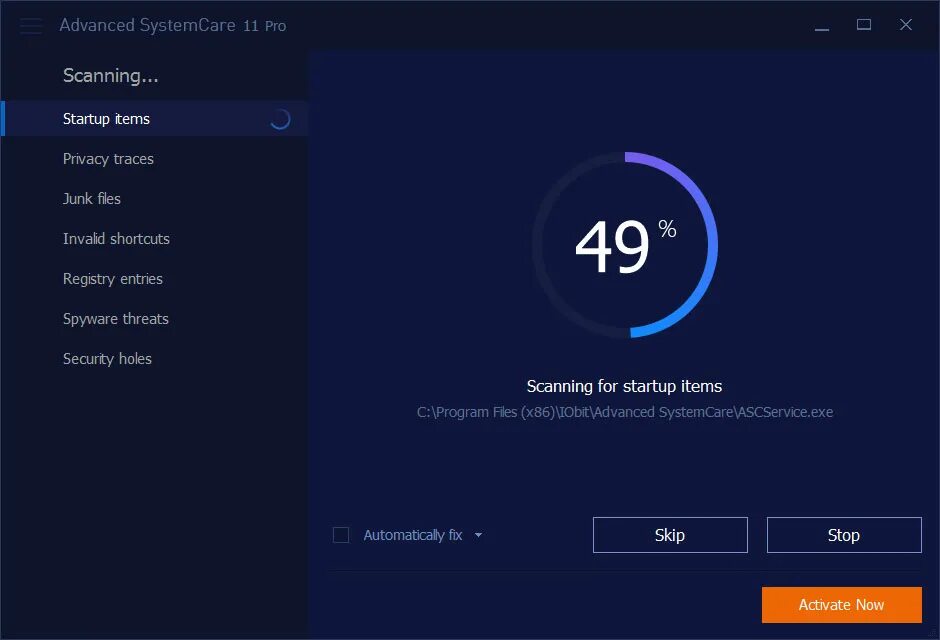
Task: Close the Advanced SystemCare window
Action: (906, 25)
